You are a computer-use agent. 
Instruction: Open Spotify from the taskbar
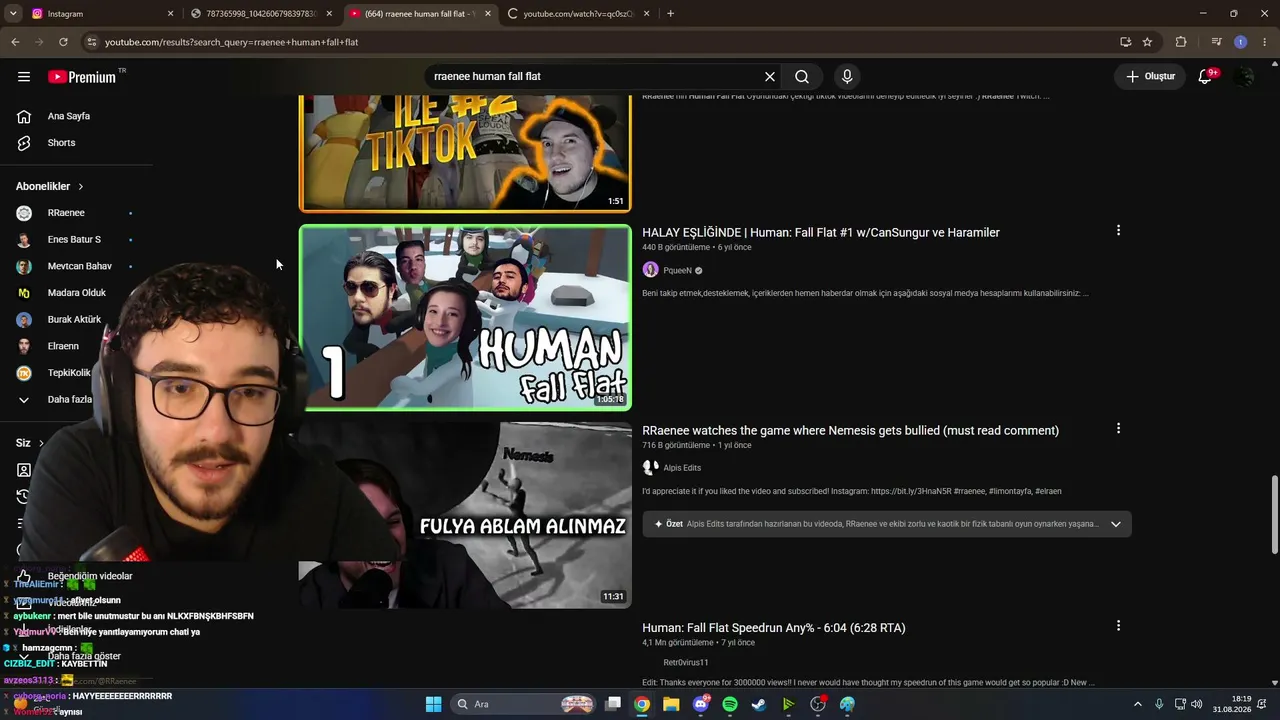(x=730, y=704)
